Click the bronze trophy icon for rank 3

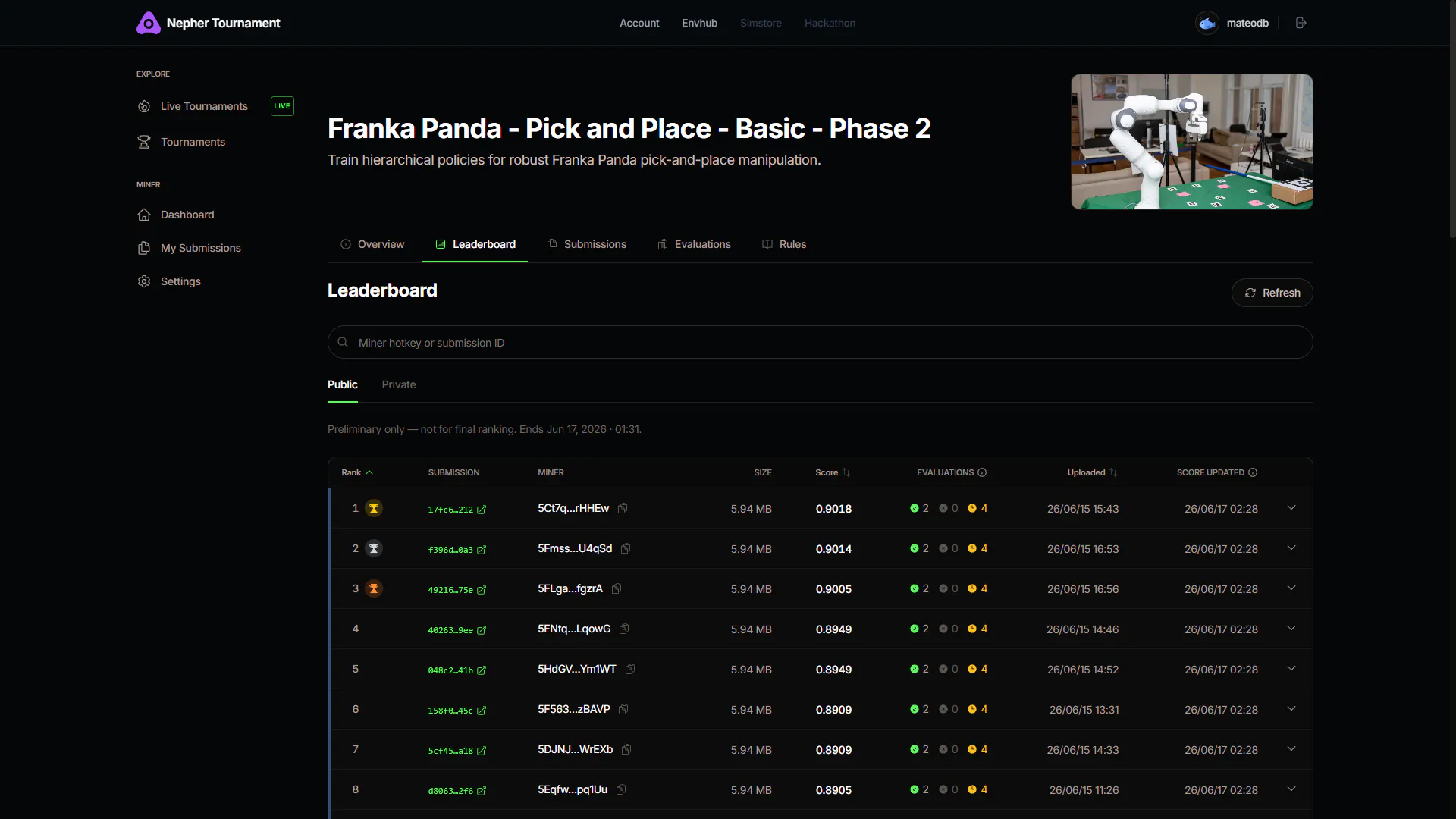pyautogui.click(x=374, y=588)
